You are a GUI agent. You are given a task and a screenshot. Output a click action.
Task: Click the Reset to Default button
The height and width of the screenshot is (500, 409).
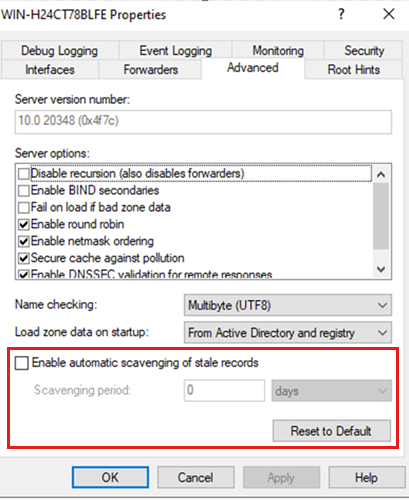tap(332, 431)
